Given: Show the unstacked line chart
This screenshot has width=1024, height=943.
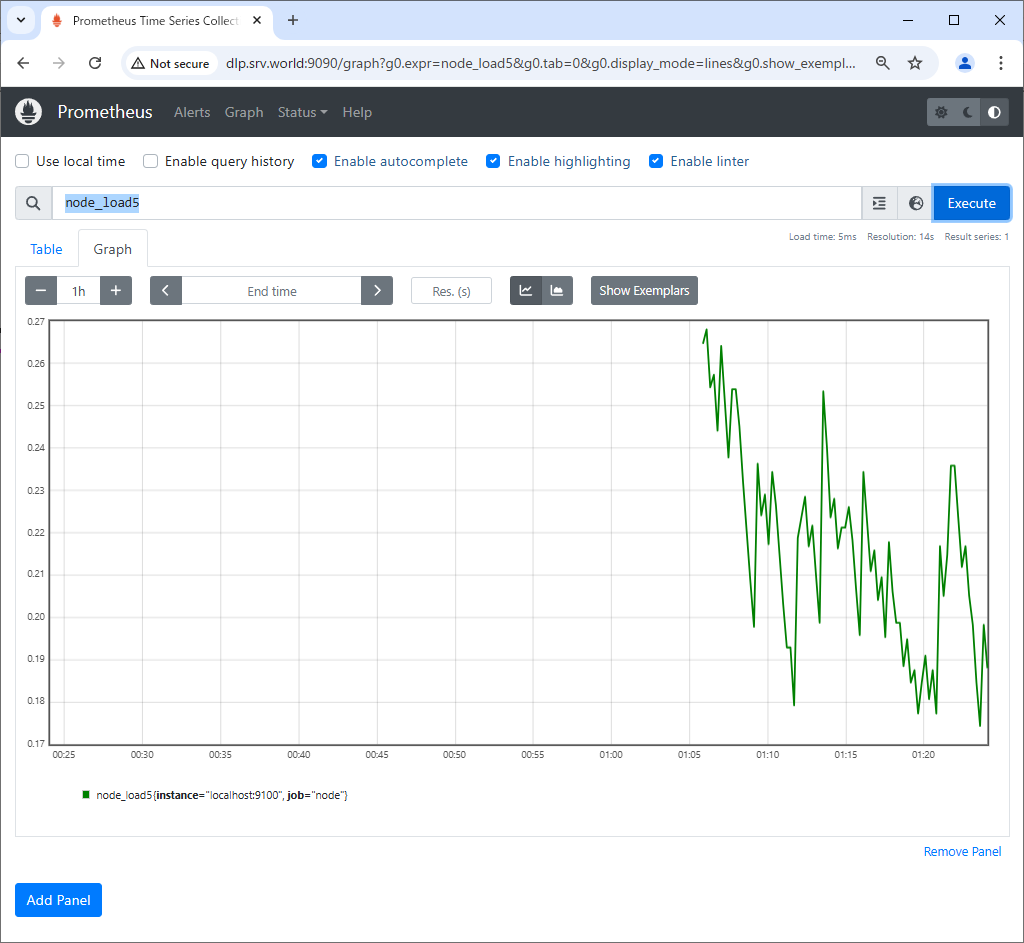Looking at the screenshot, I should (526, 291).
